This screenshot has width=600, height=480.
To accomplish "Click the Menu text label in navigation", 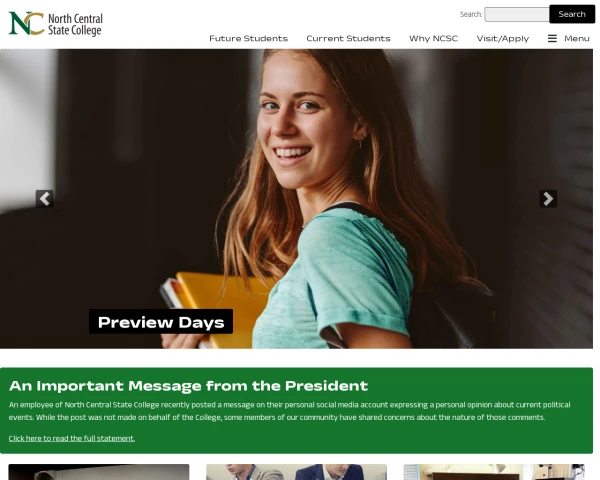I will coord(577,38).
